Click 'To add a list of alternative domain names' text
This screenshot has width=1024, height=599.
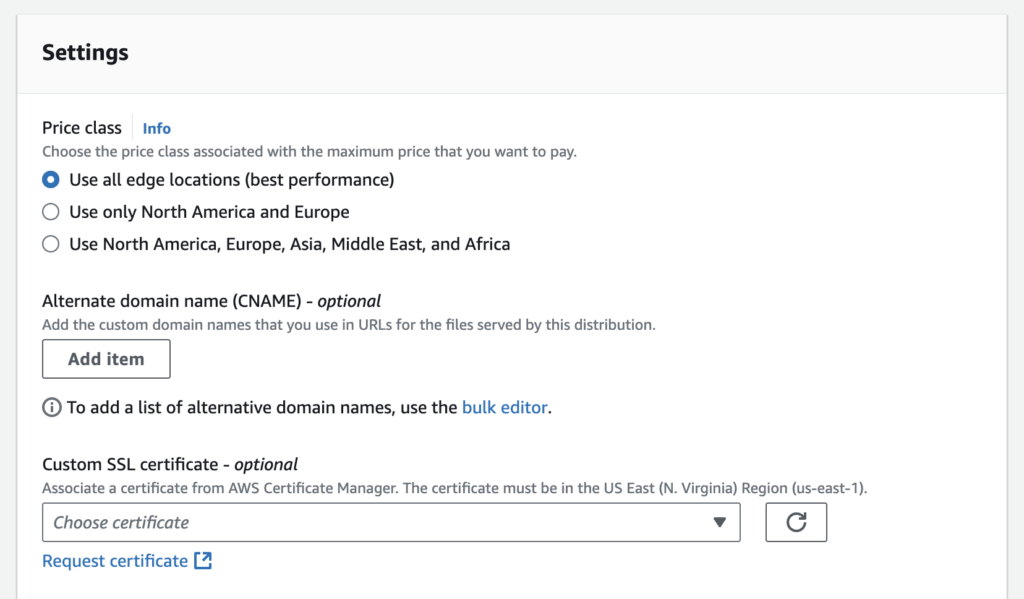(x=262, y=408)
